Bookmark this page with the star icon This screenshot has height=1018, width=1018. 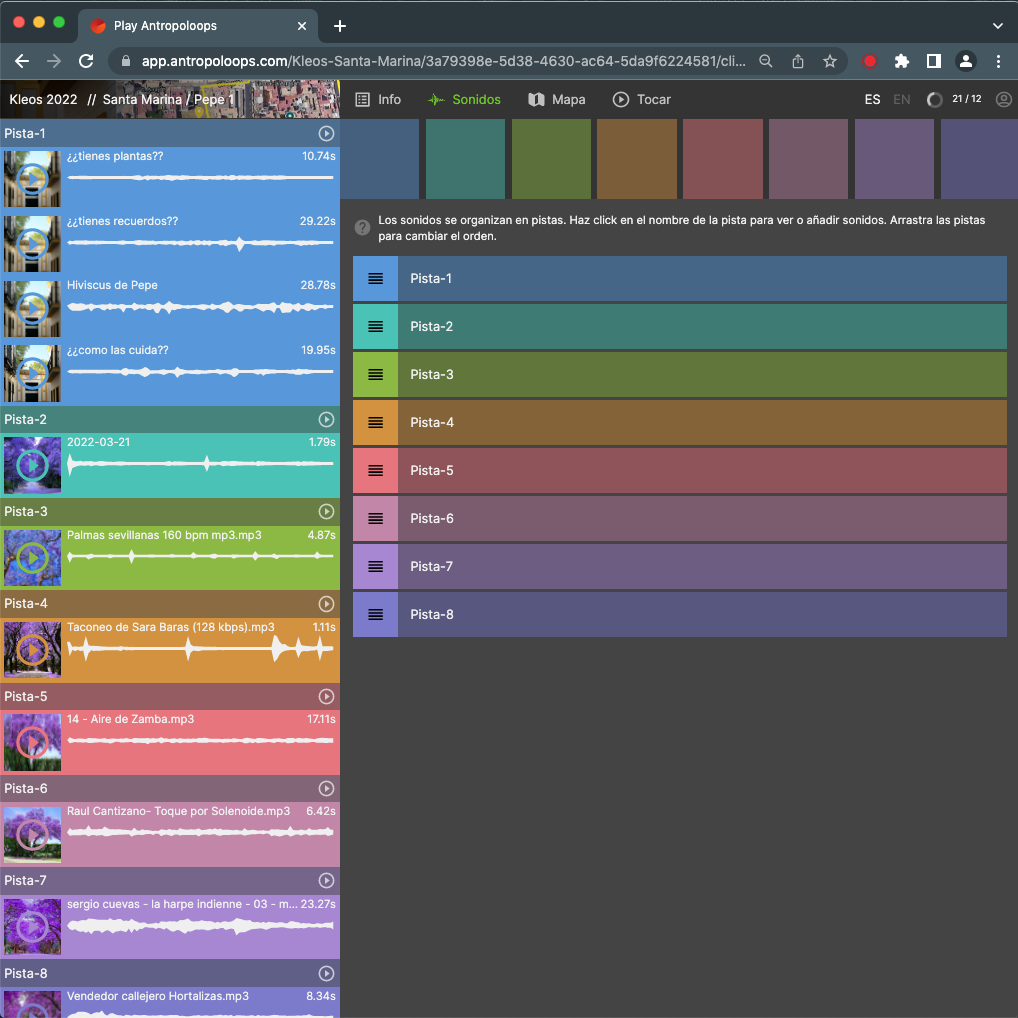point(829,61)
